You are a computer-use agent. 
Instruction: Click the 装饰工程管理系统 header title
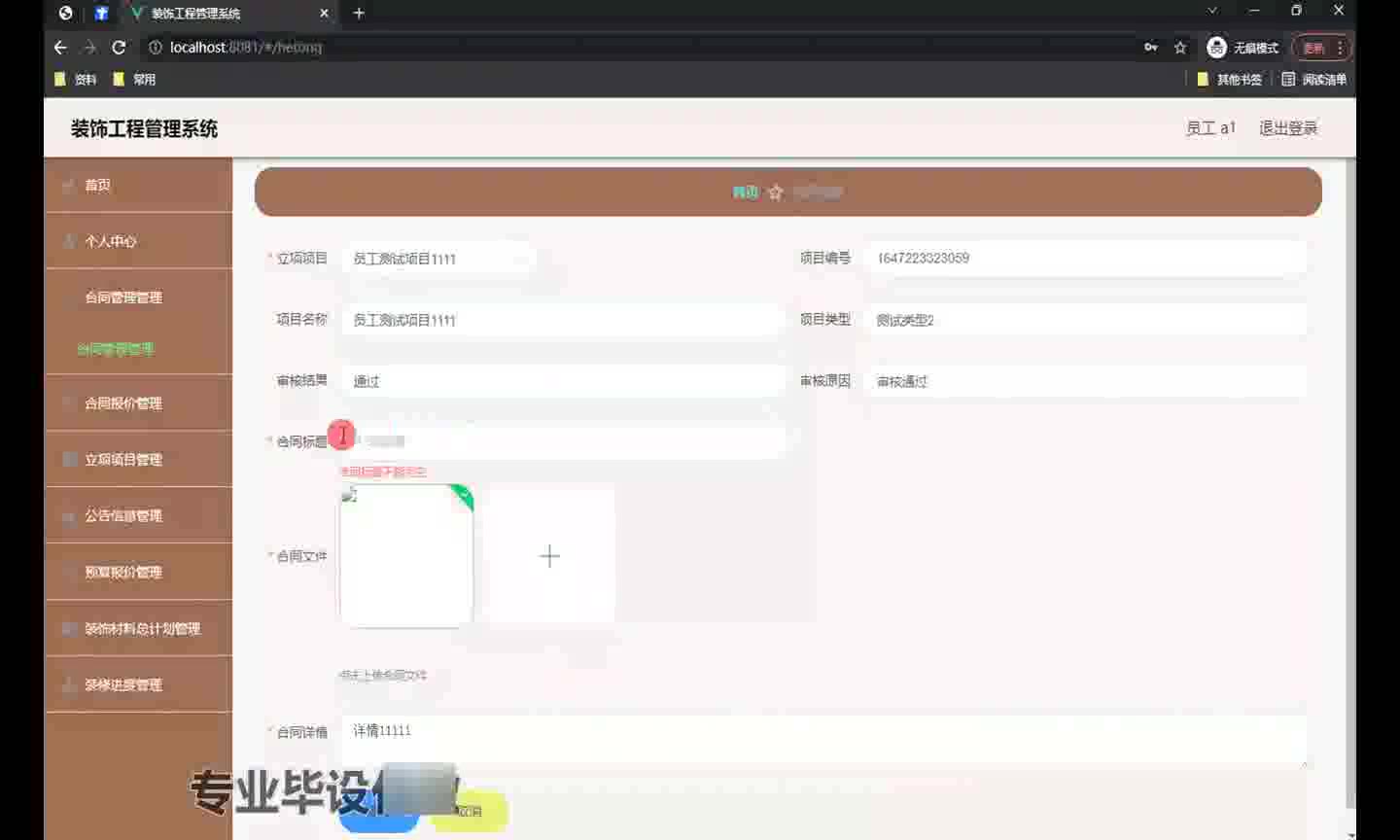[144, 128]
